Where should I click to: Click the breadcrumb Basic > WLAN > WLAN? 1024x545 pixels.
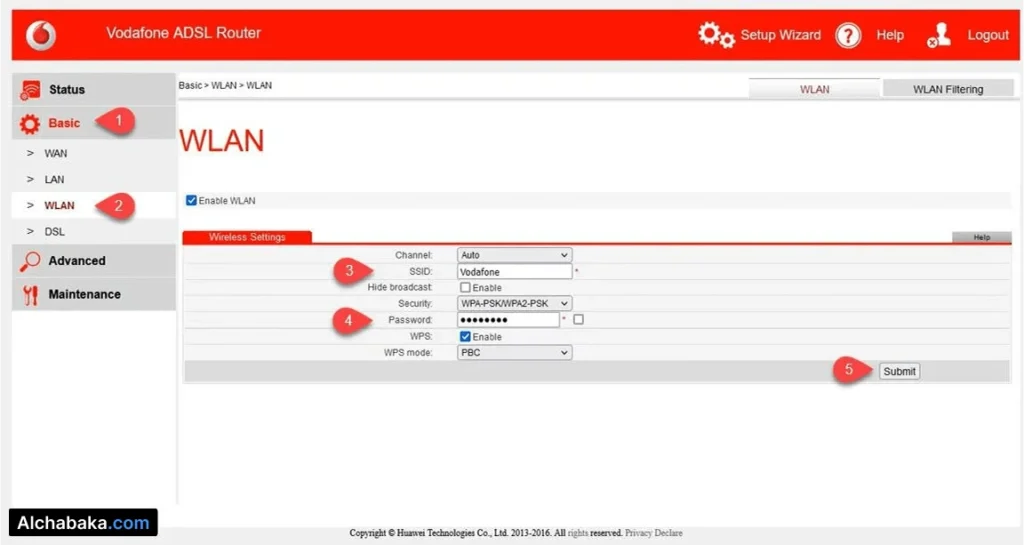225,86
